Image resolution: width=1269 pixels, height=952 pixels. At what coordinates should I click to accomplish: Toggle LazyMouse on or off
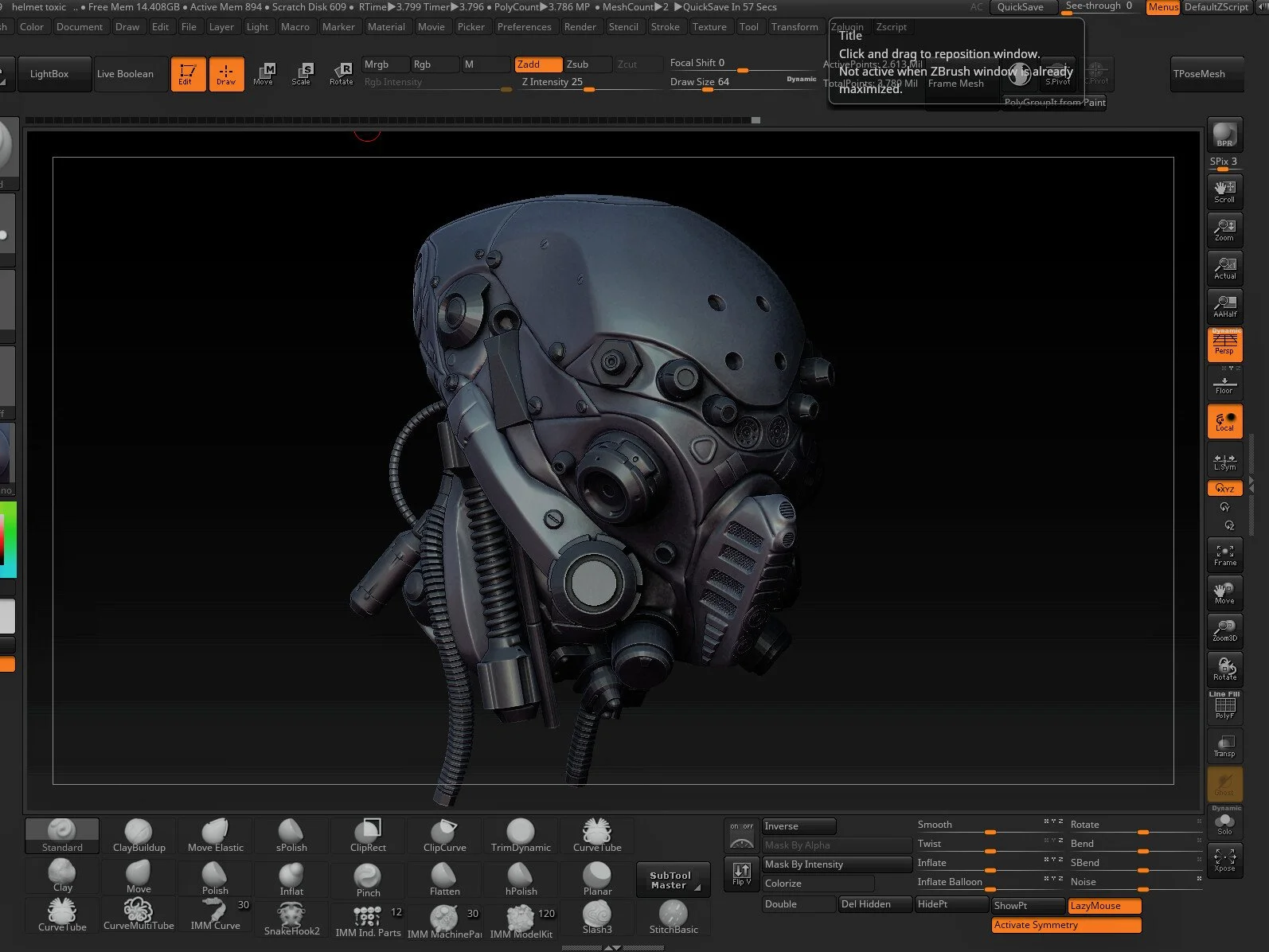tap(1105, 906)
